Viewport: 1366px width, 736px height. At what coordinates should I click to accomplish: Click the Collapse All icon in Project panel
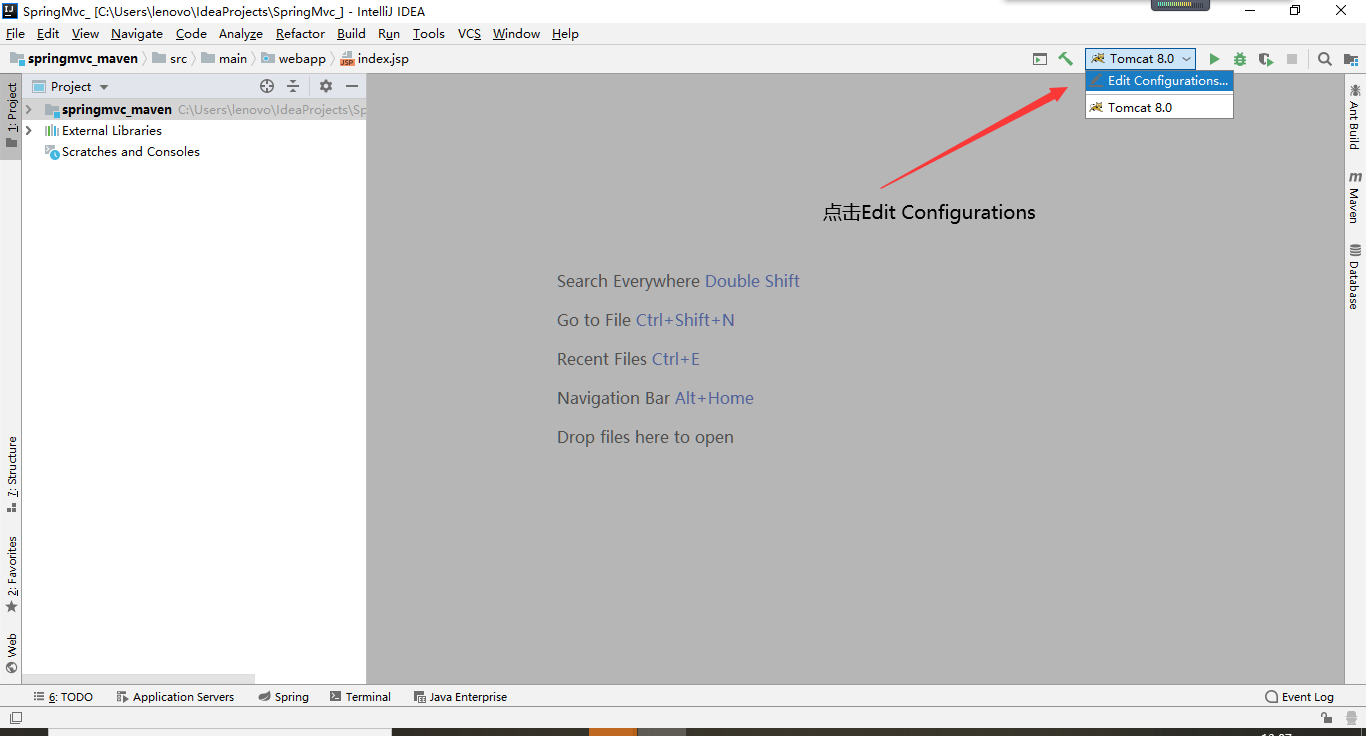(293, 86)
